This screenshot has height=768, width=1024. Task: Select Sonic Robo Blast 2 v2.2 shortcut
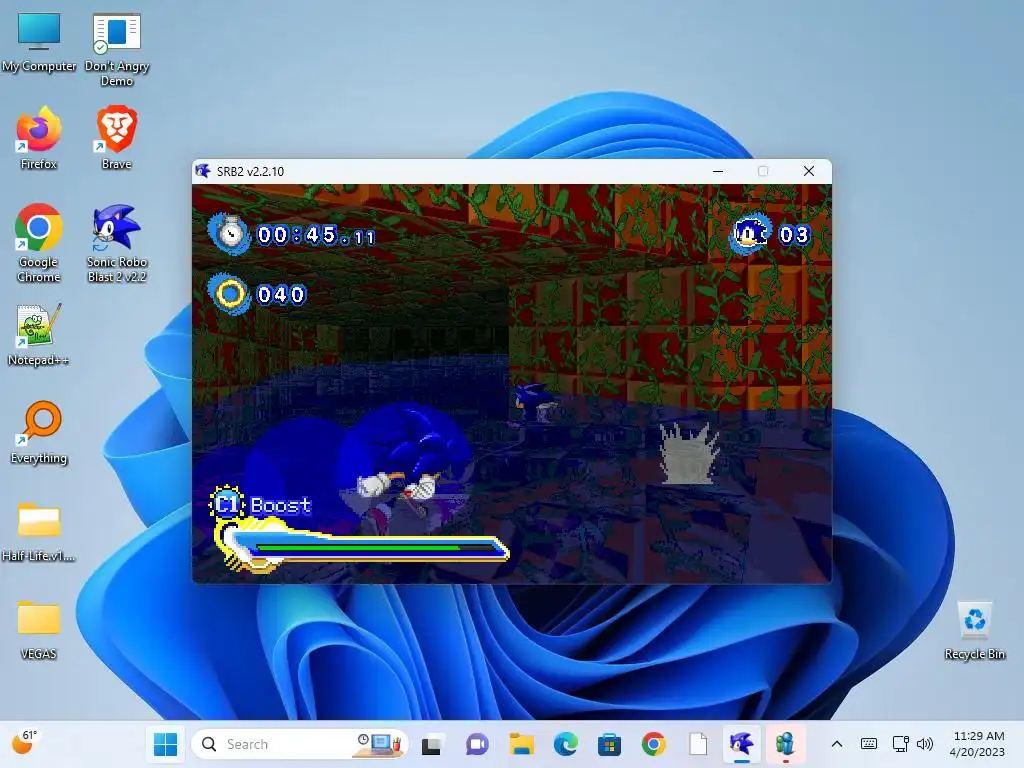click(116, 244)
